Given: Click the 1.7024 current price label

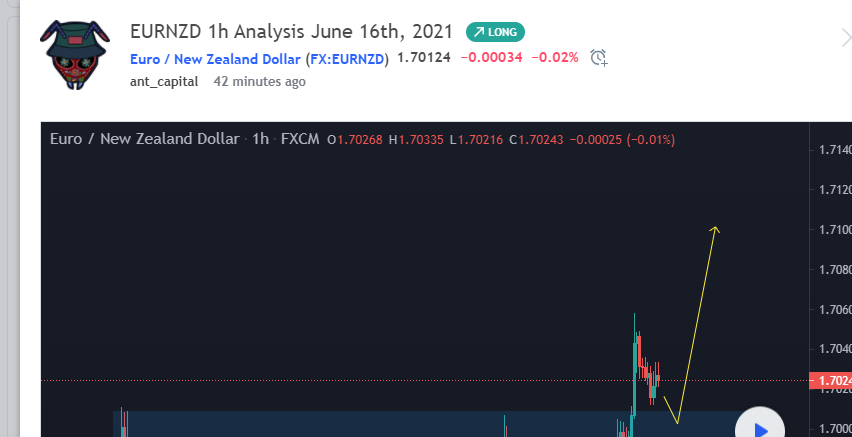Looking at the screenshot, I should coord(831,381).
